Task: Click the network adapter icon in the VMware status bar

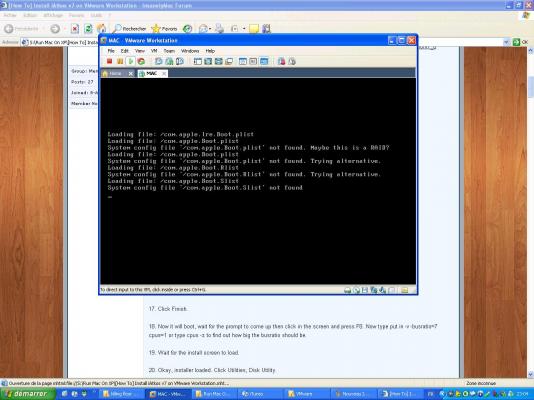Action: 374,290
